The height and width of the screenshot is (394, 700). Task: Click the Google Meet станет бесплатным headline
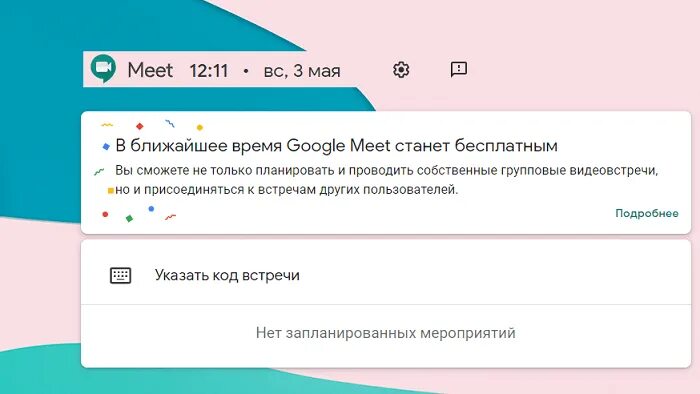tap(336, 145)
